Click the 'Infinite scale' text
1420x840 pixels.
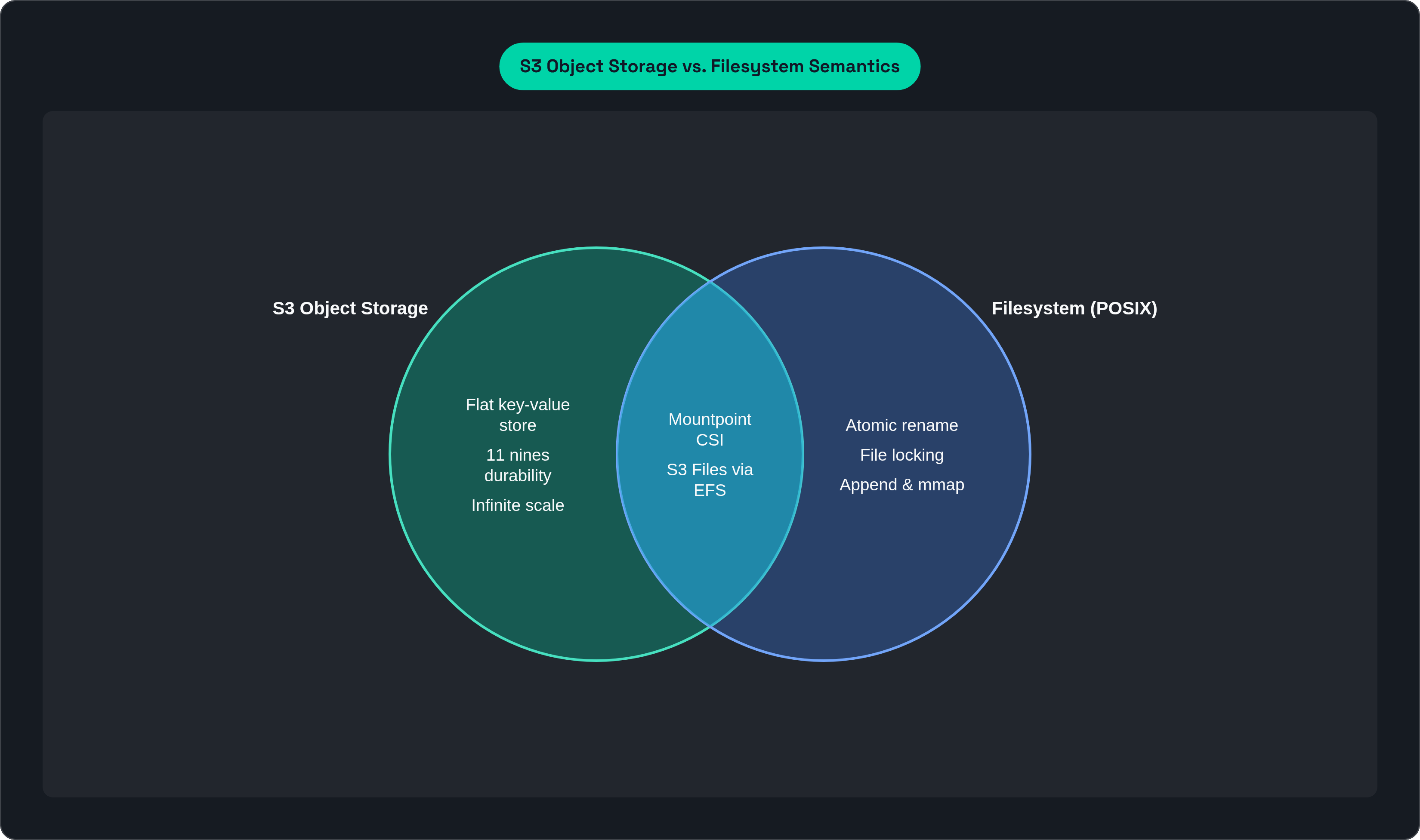tap(518, 505)
